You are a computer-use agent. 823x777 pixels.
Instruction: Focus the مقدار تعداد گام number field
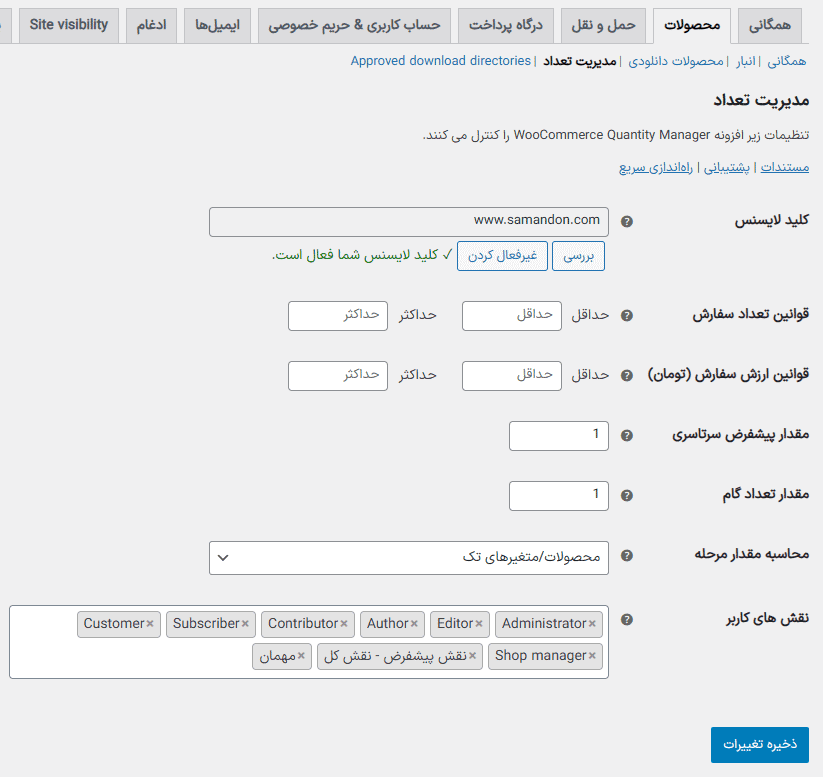click(x=559, y=496)
